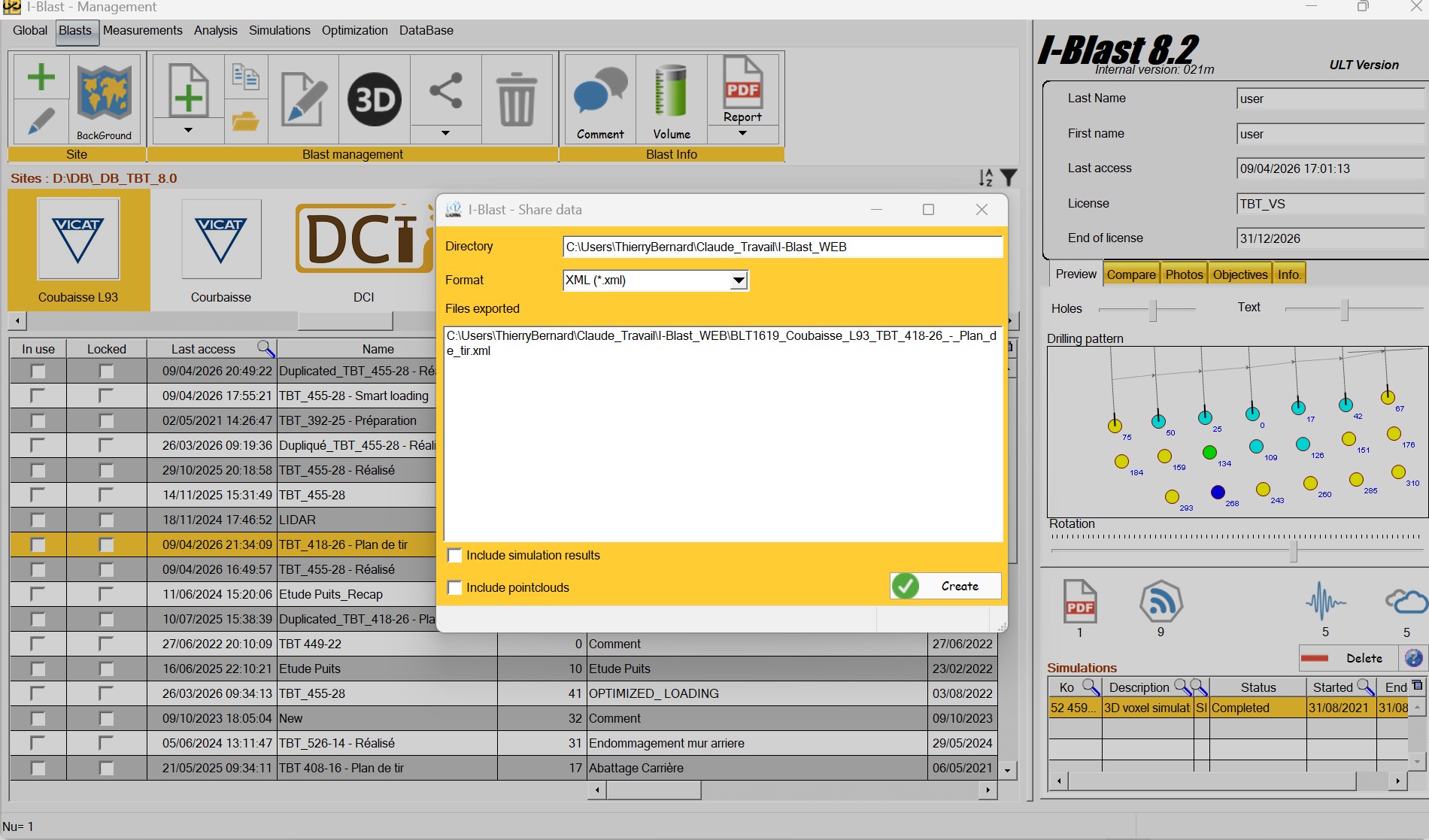Enable Include pointclouds
The image size is (1429, 840).
click(454, 587)
